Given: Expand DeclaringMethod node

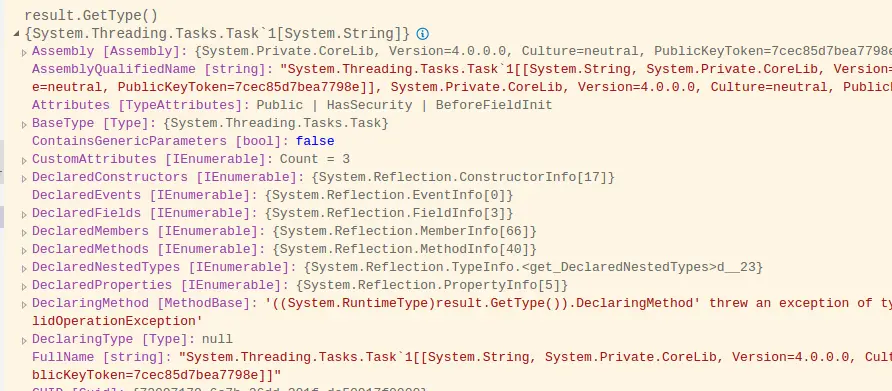Looking at the screenshot, I should click(24, 304).
